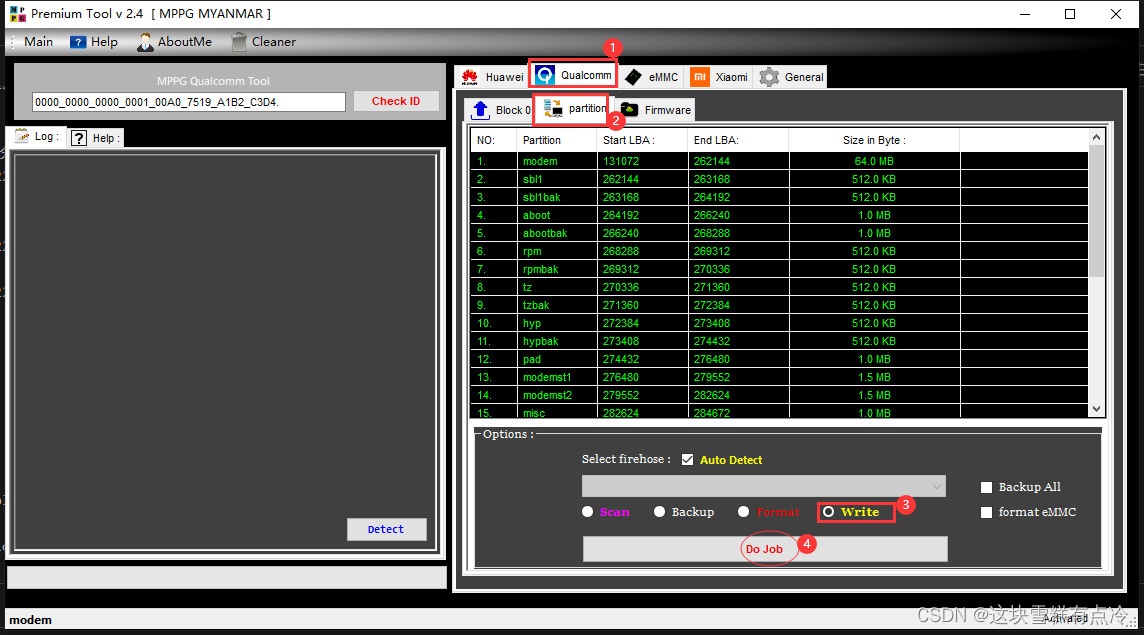Click the NO: column header
The width and height of the screenshot is (1144, 635).
[494, 140]
